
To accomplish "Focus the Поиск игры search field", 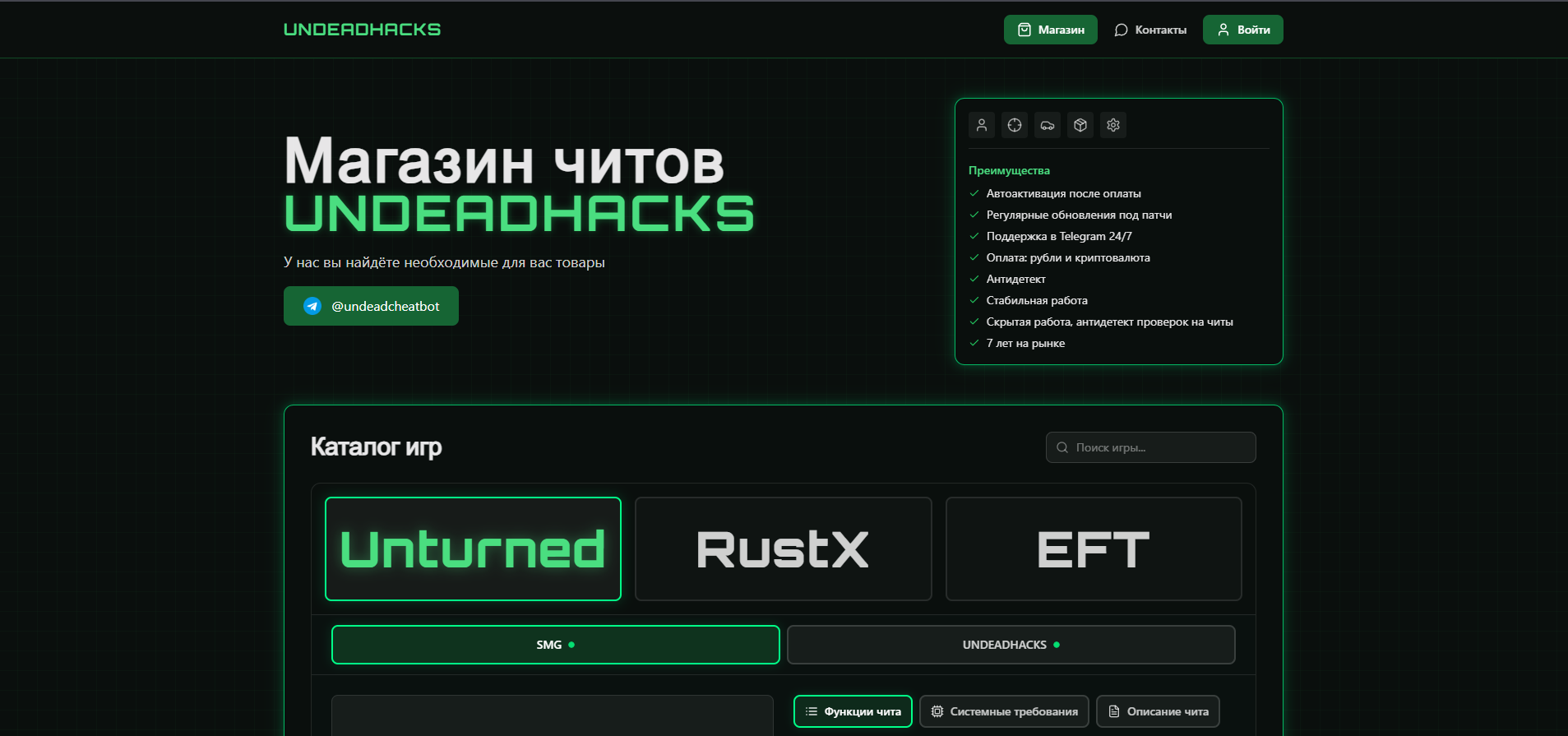I will (1150, 447).
